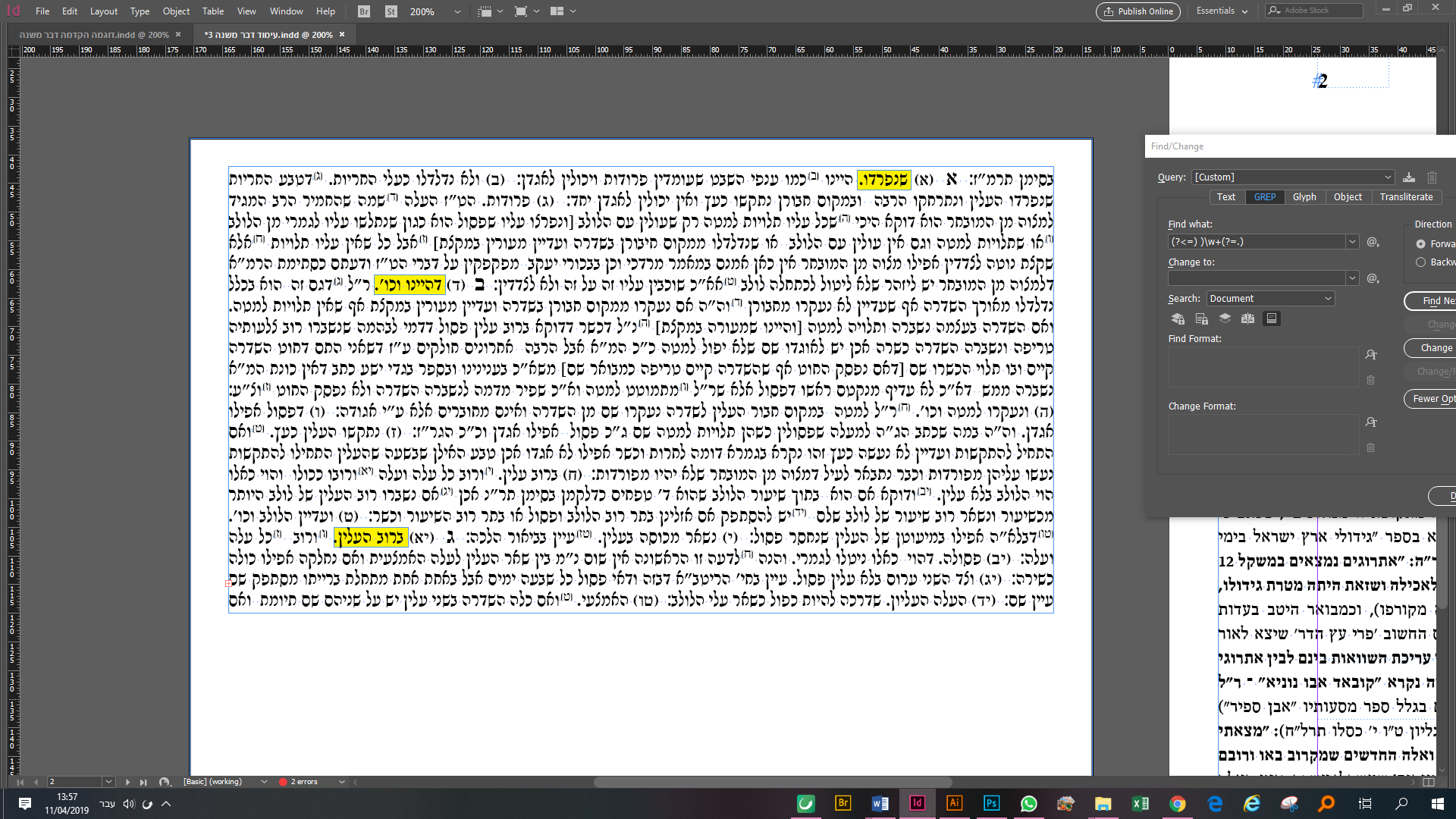Toggle Include Master Pages search option
Viewport: 1456px width, 819px height.
pyautogui.click(x=1247, y=318)
